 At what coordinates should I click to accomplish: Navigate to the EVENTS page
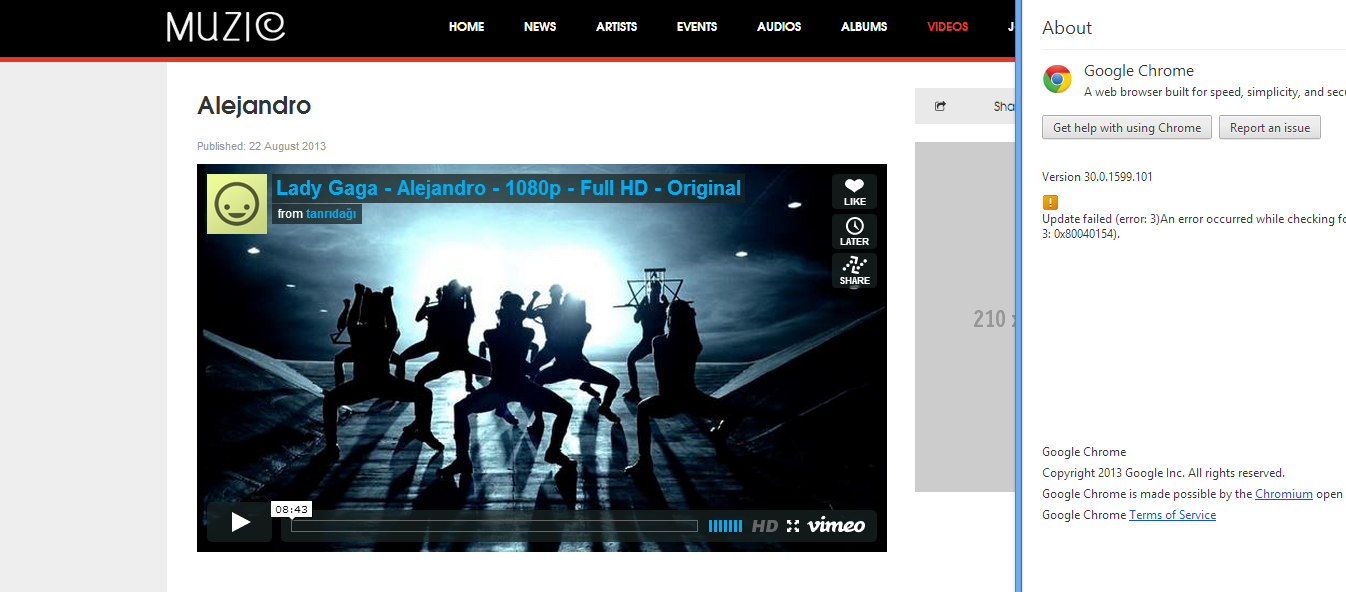pyautogui.click(x=697, y=27)
